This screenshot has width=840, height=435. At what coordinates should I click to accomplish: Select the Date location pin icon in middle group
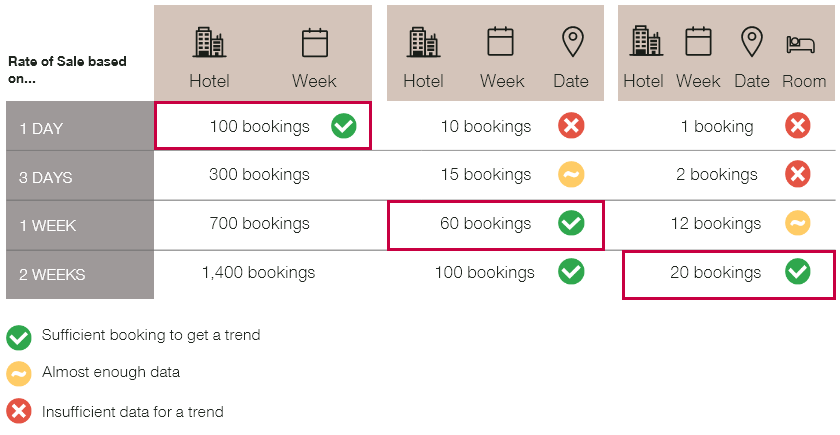[x=572, y=42]
